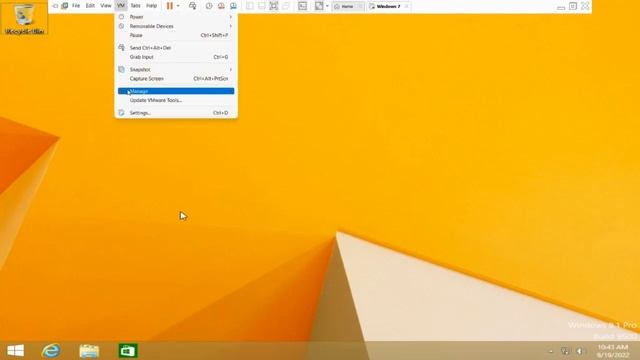The width and height of the screenshot is (640, 360).
Task: Click the console view toolbar icon
Action: pyautogui.click(x=302, y=6)
